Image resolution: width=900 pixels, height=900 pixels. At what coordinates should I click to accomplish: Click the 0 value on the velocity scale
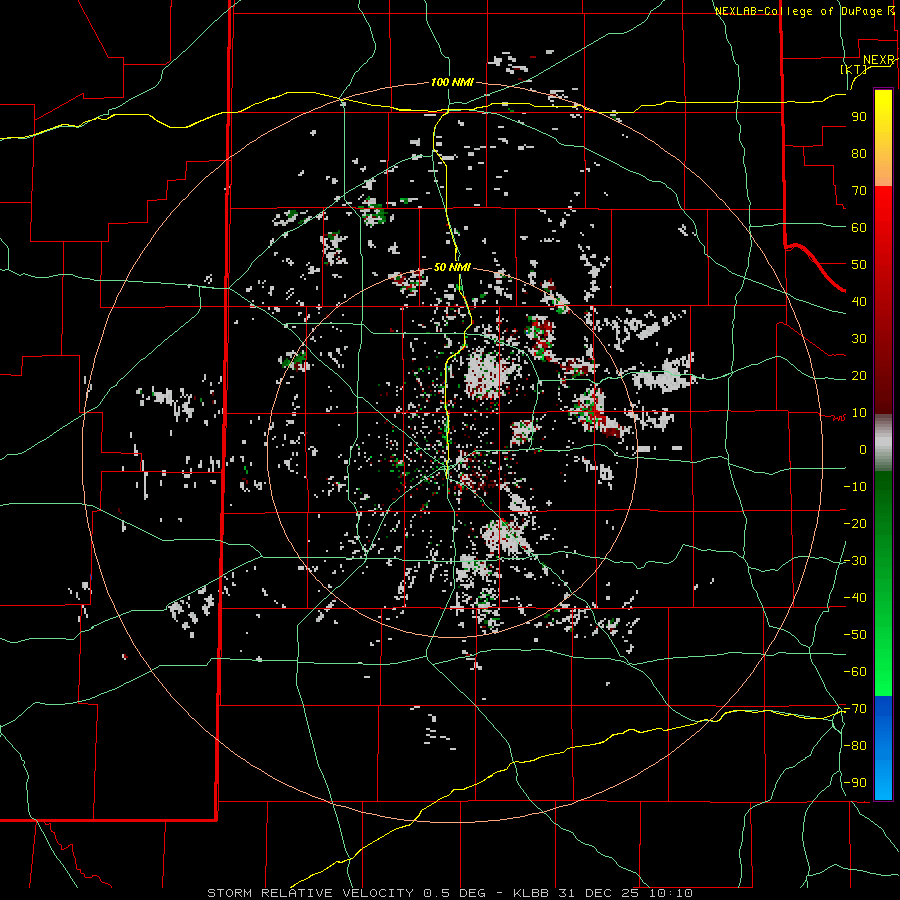(863, 450)
